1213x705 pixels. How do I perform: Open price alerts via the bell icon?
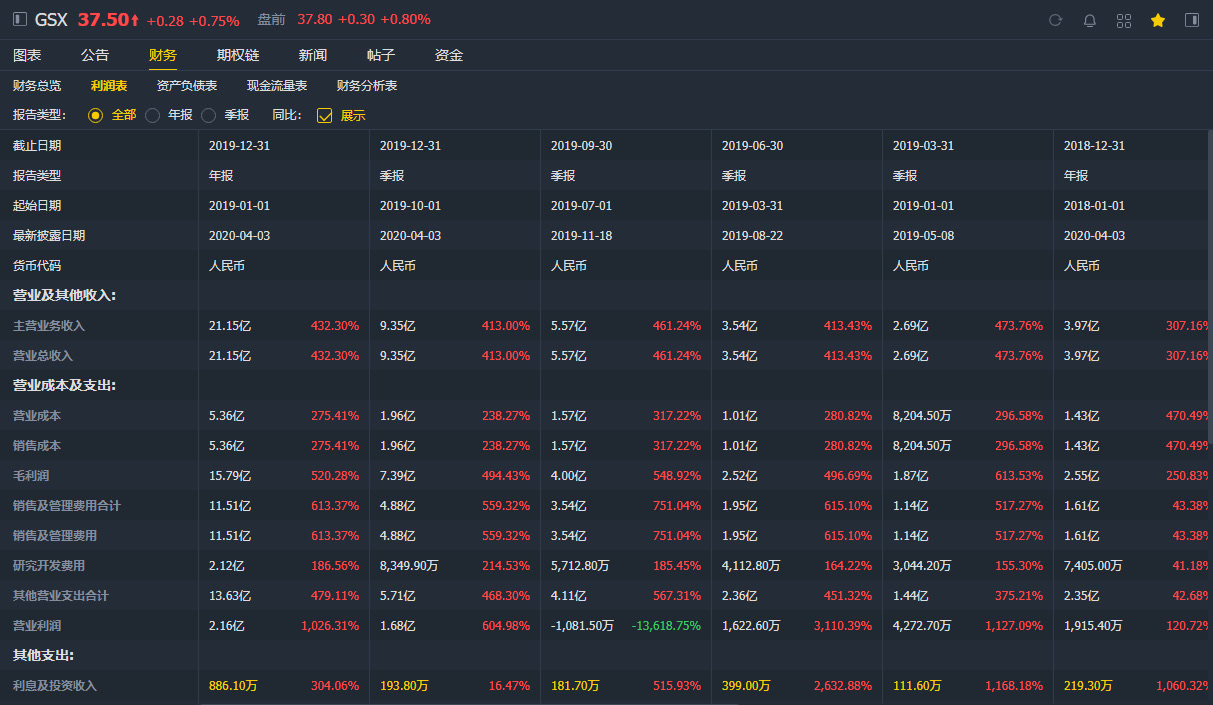click(x=1090, y=20)
